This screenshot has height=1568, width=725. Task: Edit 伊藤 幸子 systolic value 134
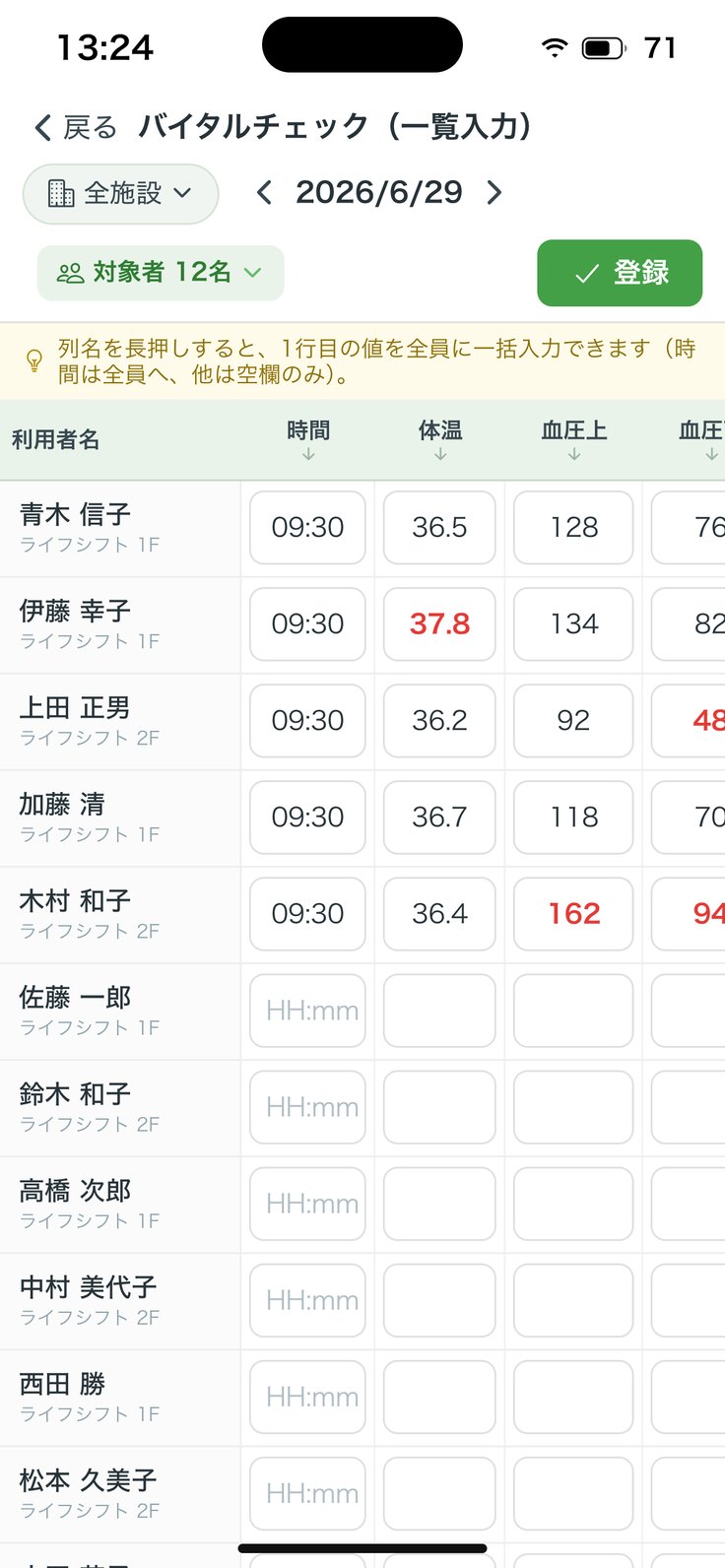click(573, 624)
